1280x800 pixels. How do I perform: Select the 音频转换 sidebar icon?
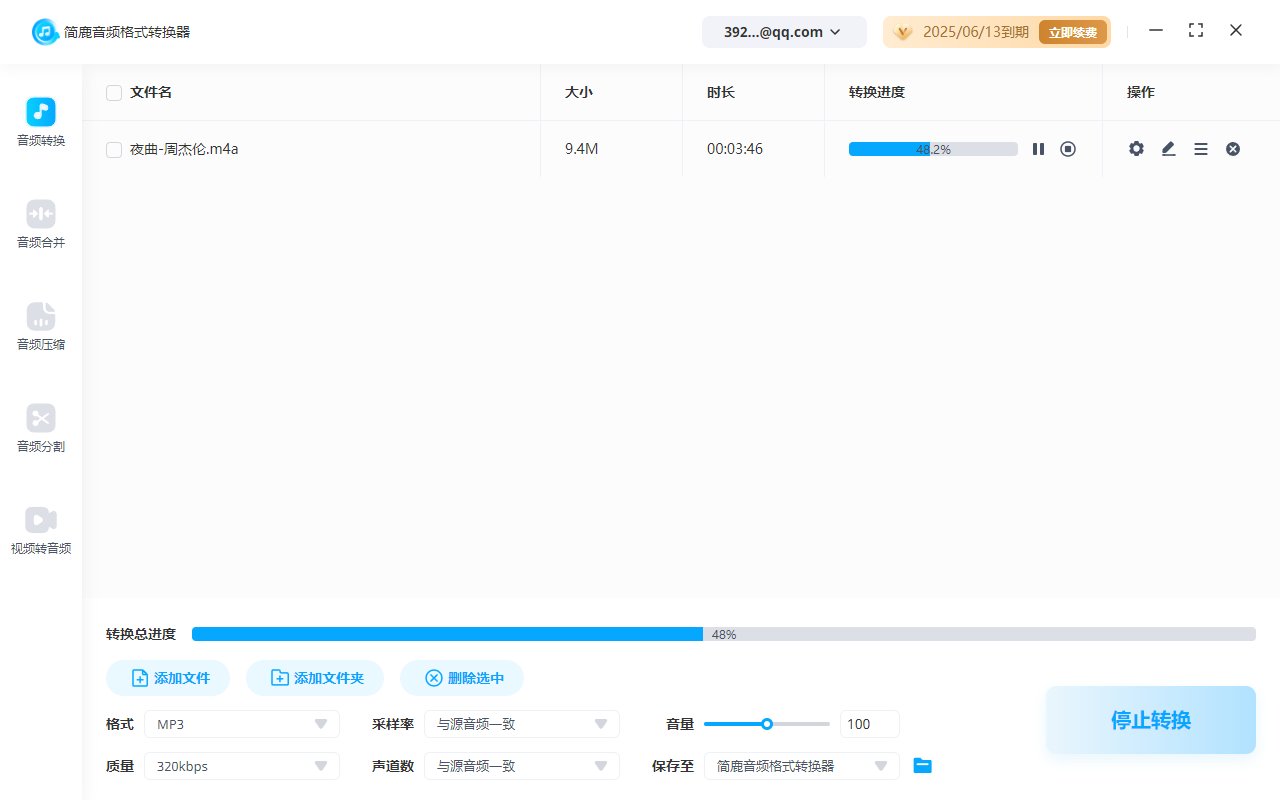[40, 121]
